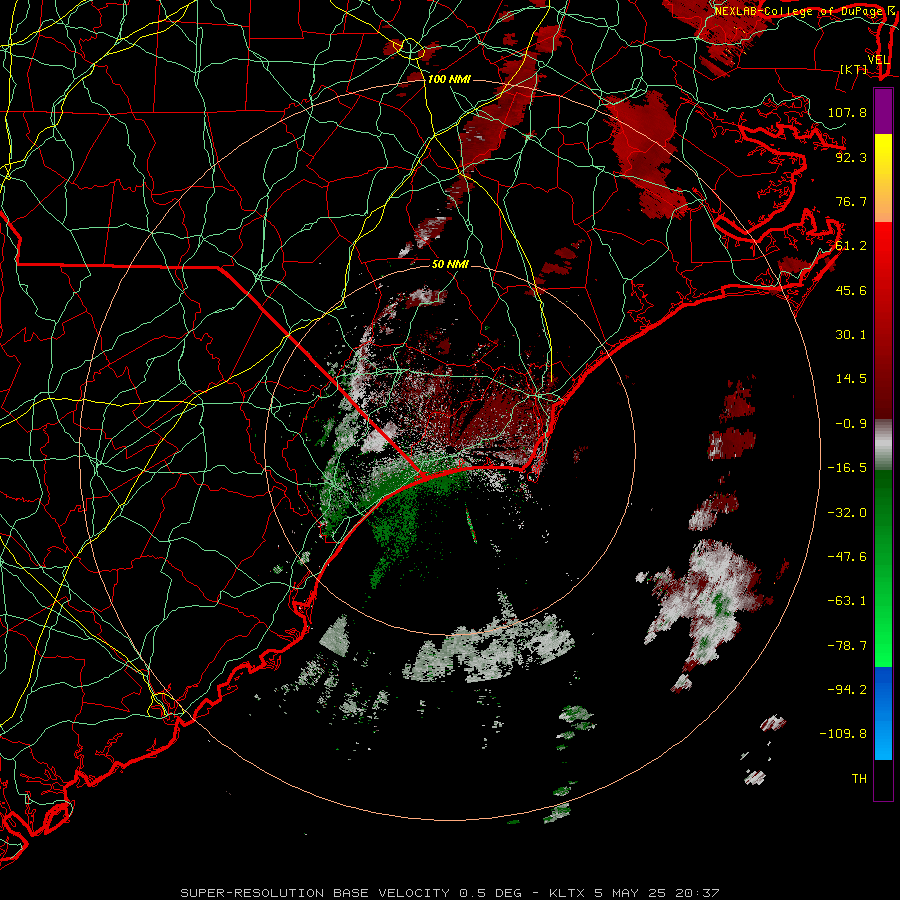Click the 50 NMI range ring label

[x=451, y=264]
